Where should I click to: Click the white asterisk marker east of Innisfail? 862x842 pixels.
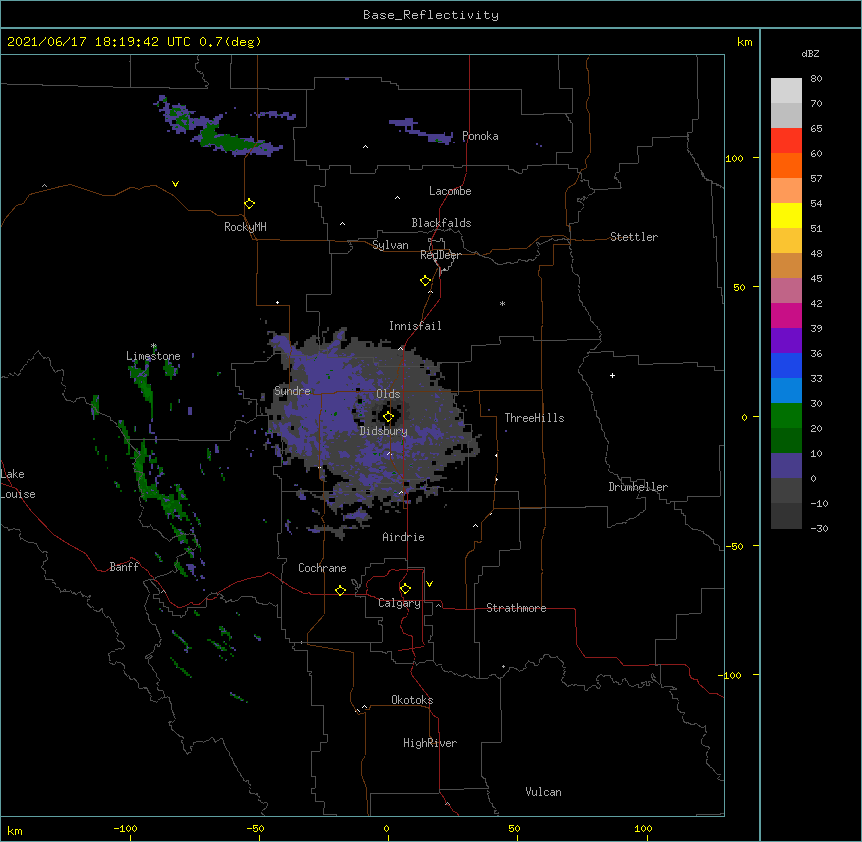[x=502, y=303]
